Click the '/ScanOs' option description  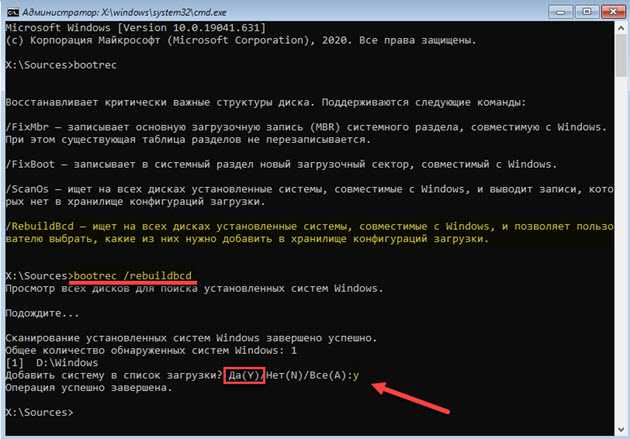click(x=309, y=189)
